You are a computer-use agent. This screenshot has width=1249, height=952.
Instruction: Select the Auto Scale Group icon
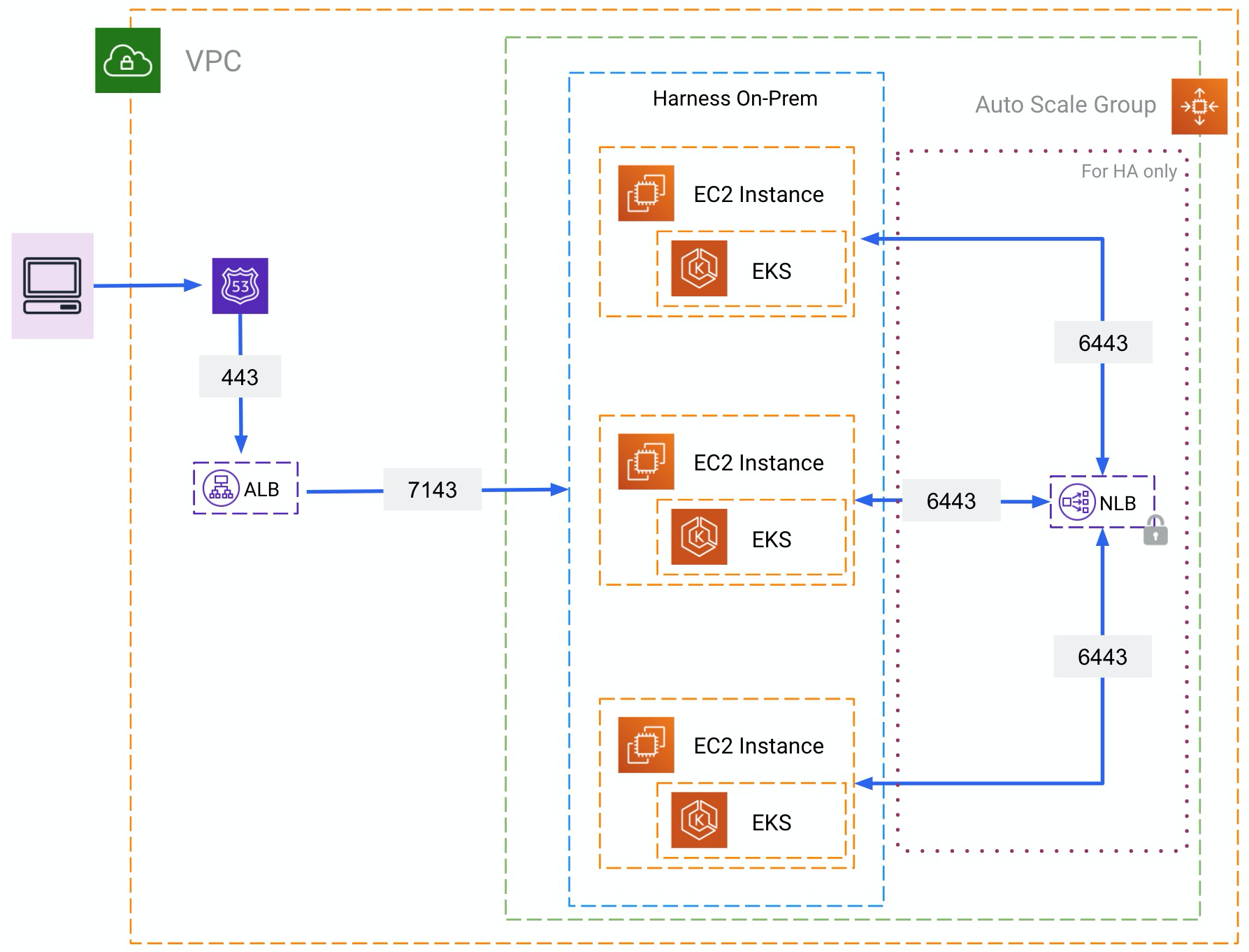(1199, 106)
